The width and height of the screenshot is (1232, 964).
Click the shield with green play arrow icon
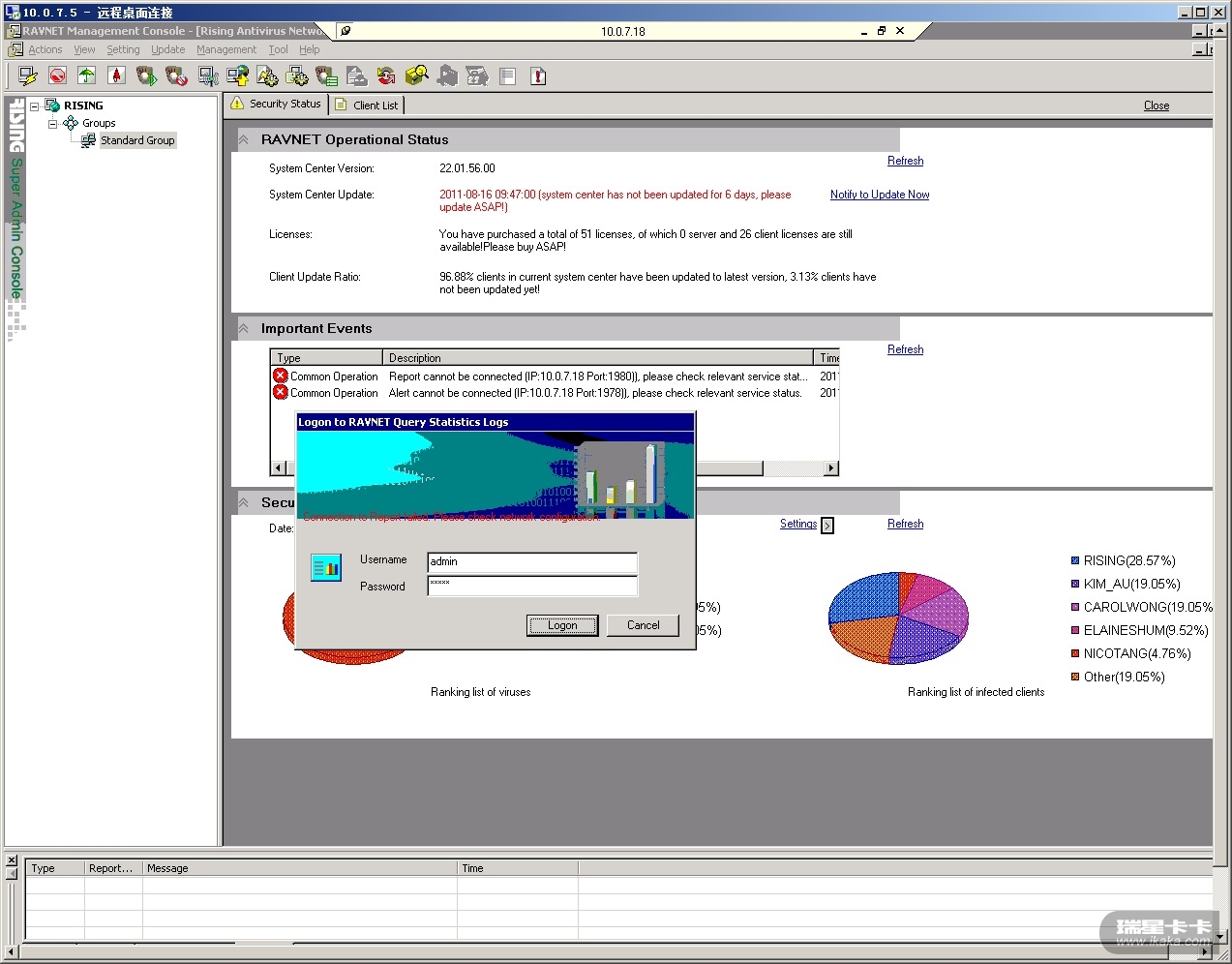[x=146, y=75]
